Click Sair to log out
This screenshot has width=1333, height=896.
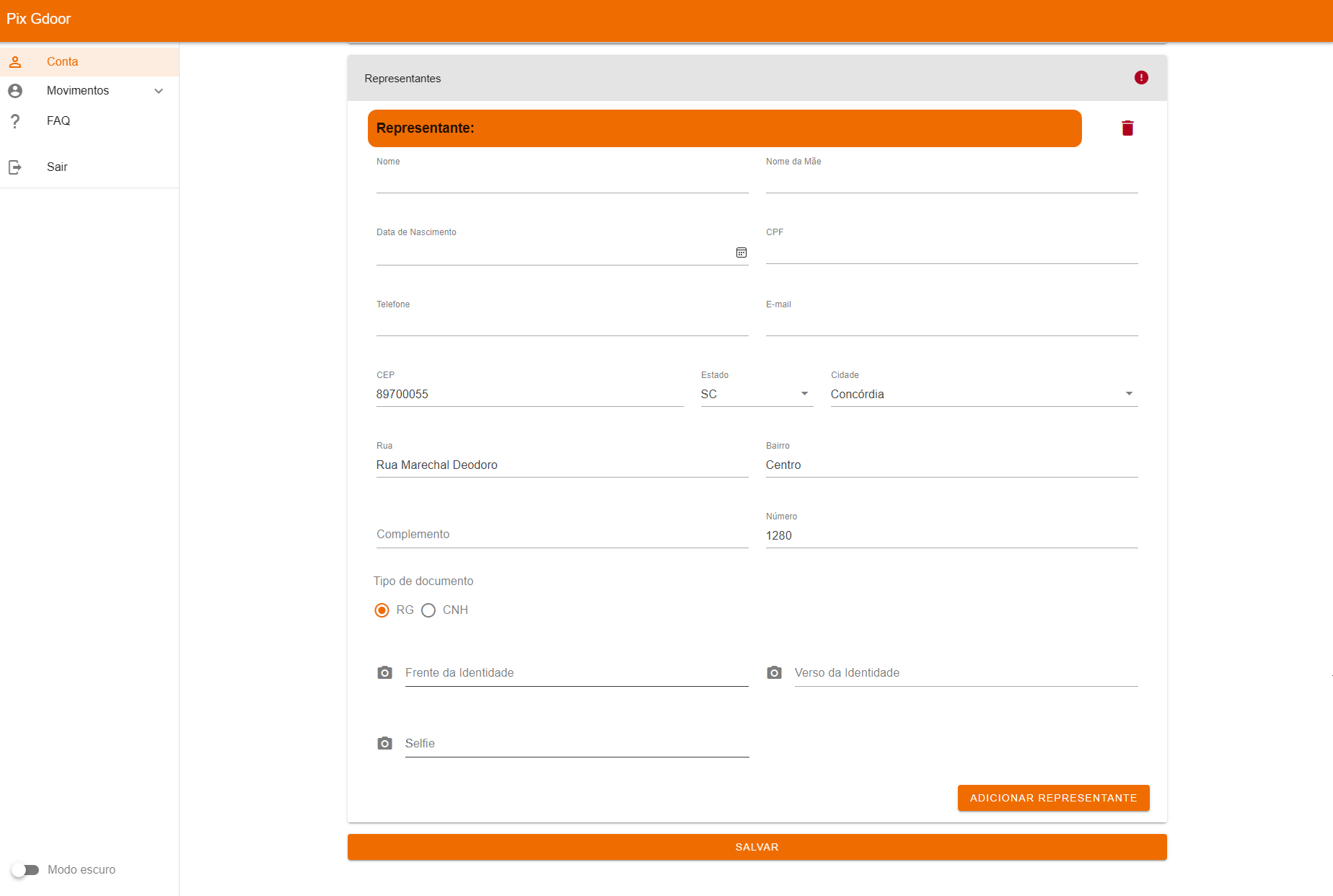pyautogui.click(x=89, y=167)
